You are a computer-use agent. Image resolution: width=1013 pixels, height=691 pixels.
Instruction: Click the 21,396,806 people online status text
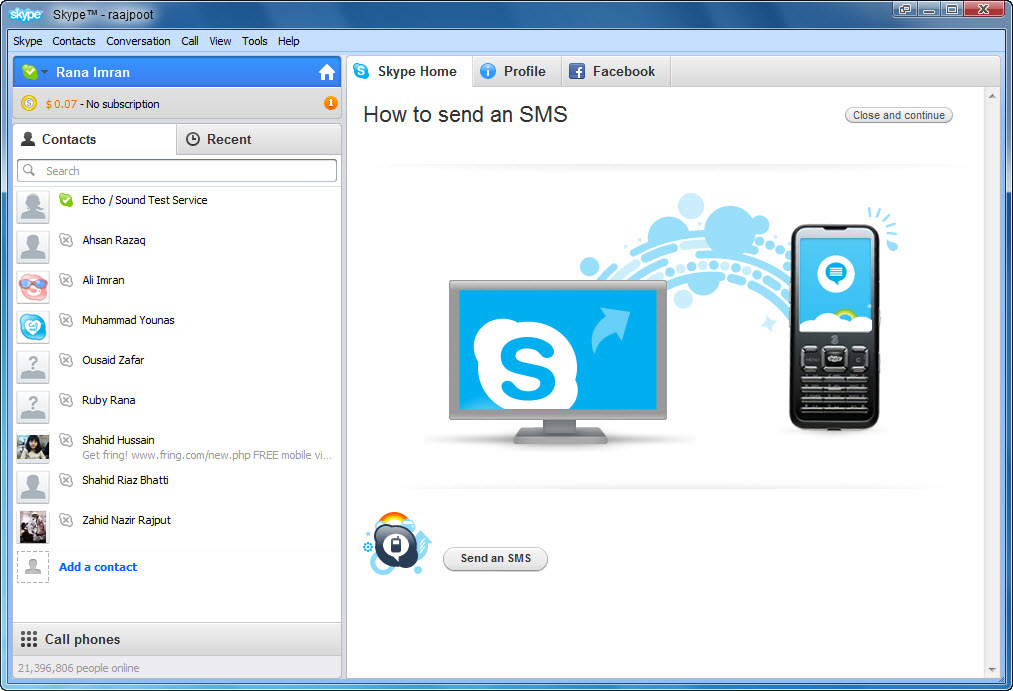tap(79, 668)
